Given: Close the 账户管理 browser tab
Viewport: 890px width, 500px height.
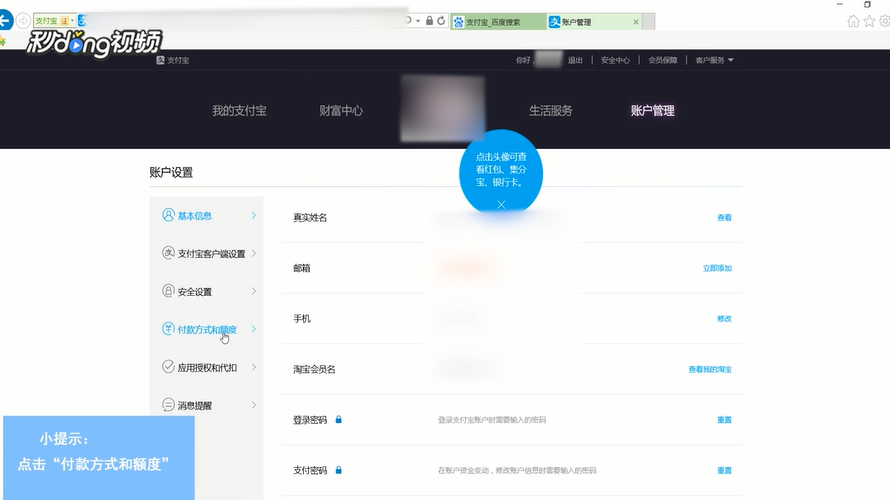Looking at the screenshot, I should coord(636,22).
